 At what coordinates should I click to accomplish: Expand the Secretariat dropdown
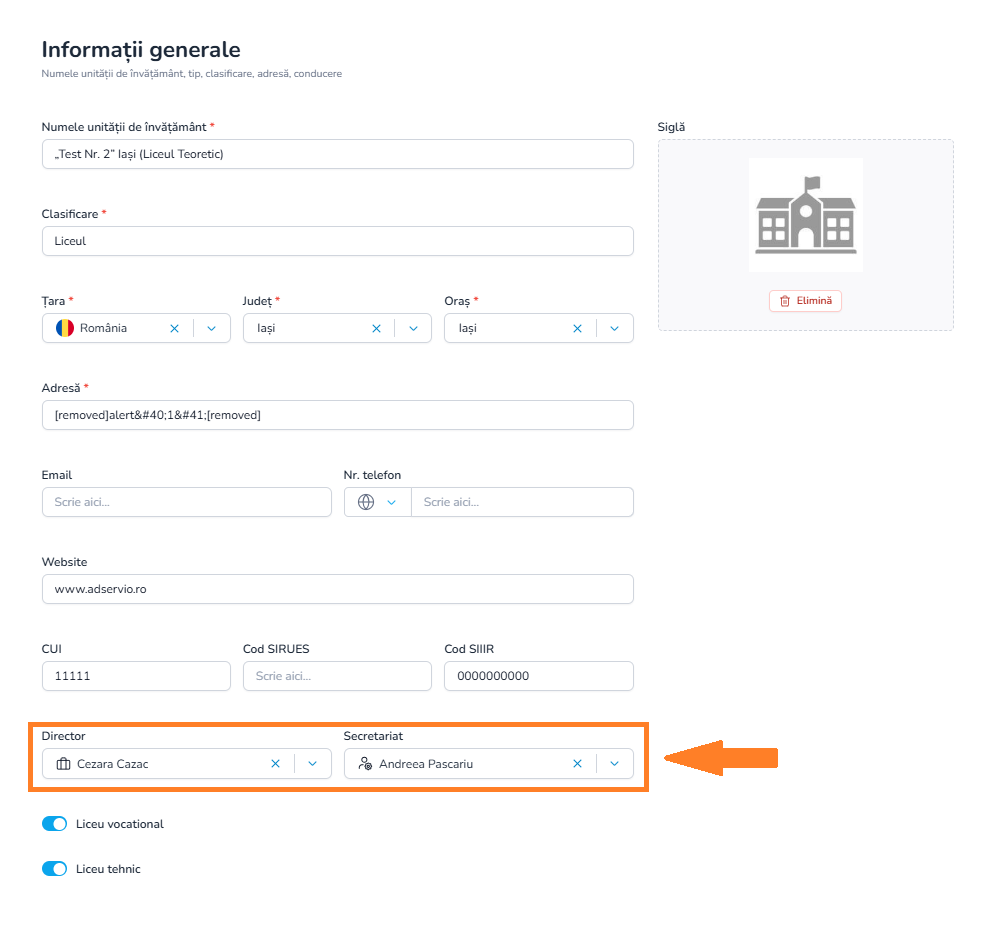point(614,763)
